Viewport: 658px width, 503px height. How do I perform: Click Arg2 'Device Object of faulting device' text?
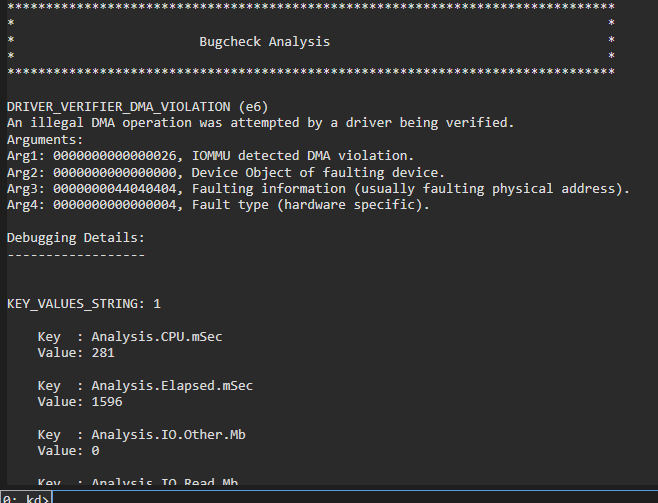[318, 172]
